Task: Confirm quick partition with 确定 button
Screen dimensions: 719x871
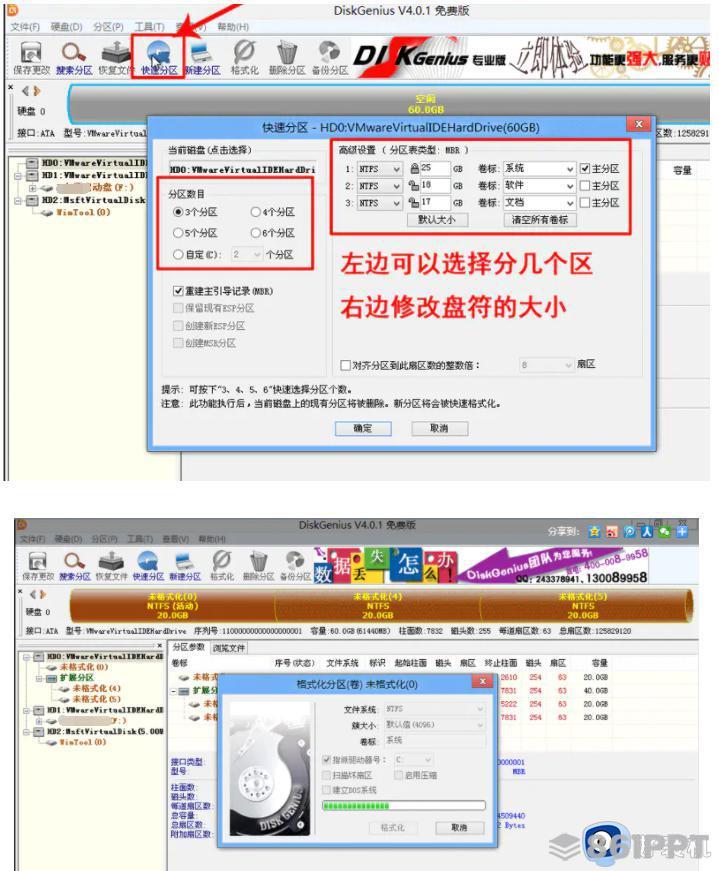Action: click(363, 428)
